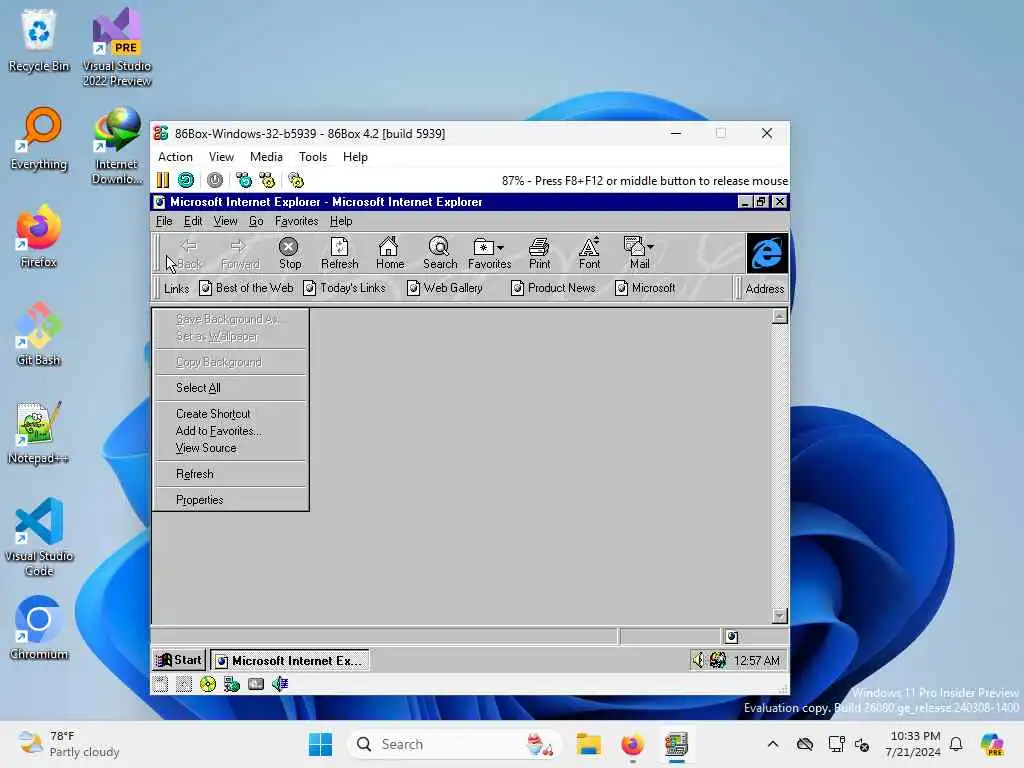Image resolution: width=1024 pixels, height=768 pixels.
Task: Select the Everything desktop shortcut
Action: (x=39, y=138)
